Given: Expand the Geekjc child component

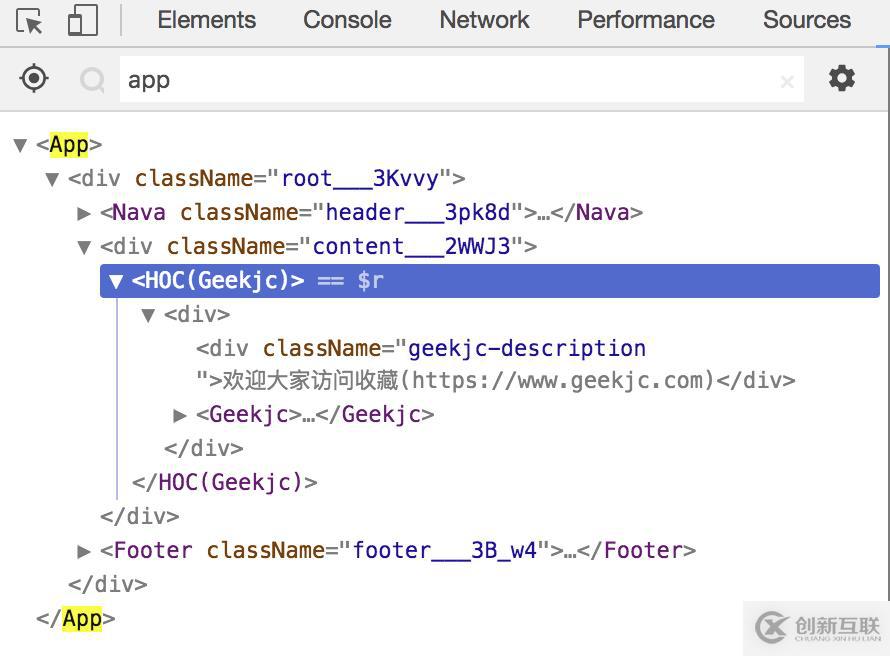Looking at the screenshot, I should click(180, 415).
